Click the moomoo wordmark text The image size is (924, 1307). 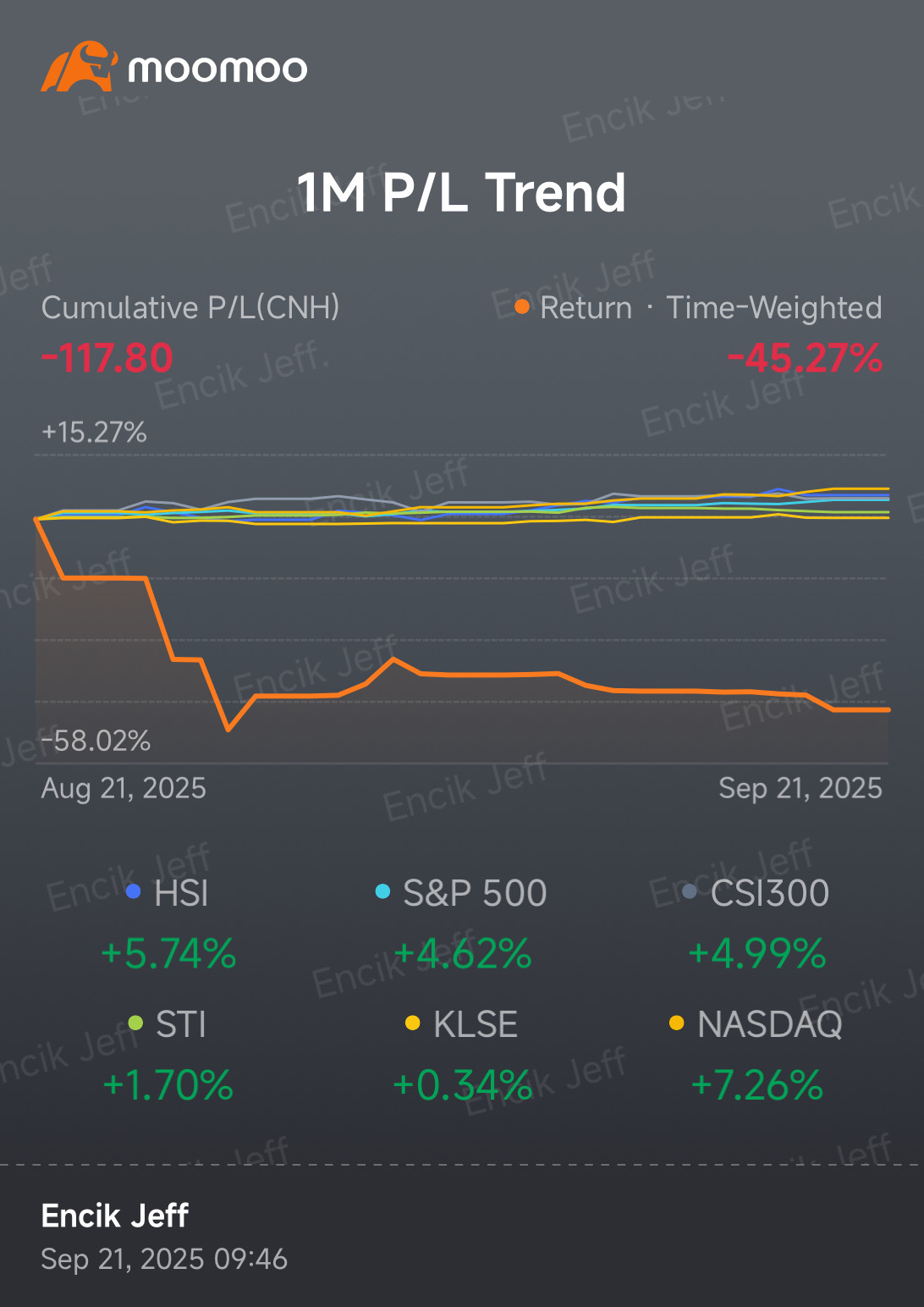[217, 69]
